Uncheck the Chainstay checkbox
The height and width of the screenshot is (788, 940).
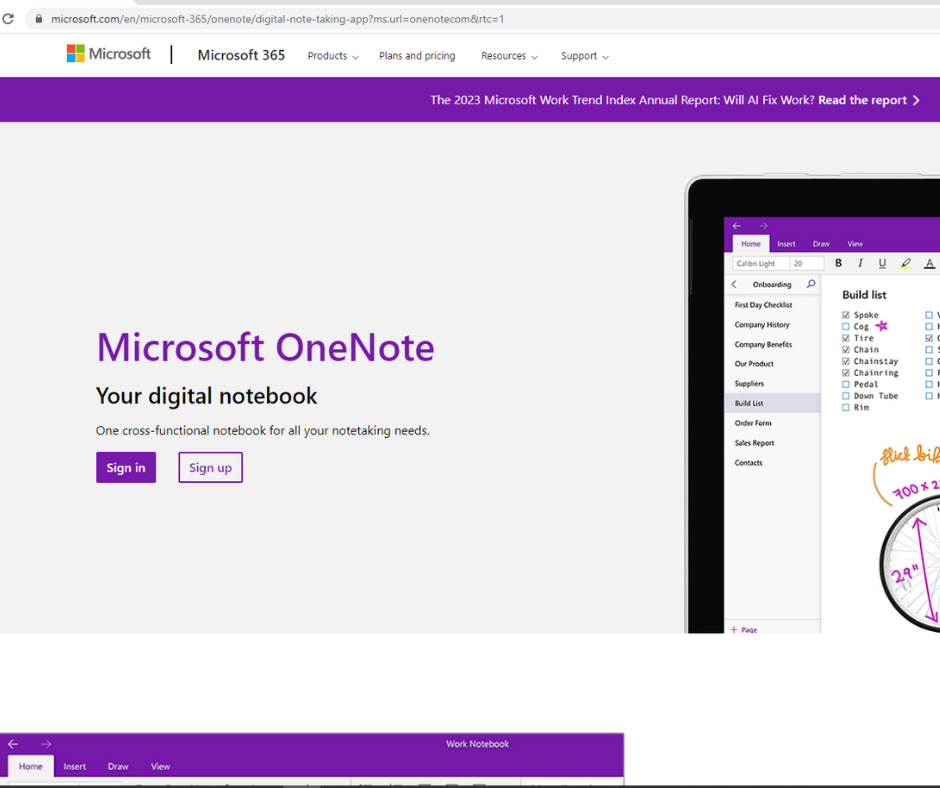click(x=845, y=361)
